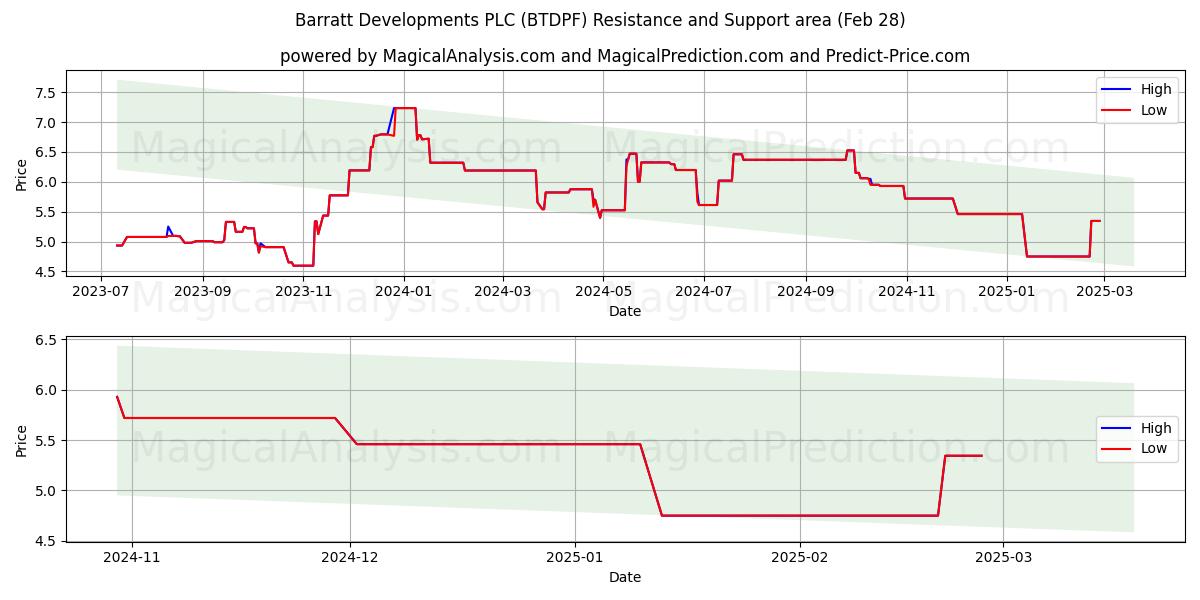Click the '5.5' y-axis label in bottom chart
The width and height of the screenshot is (1200, 600).
point(48,440)
